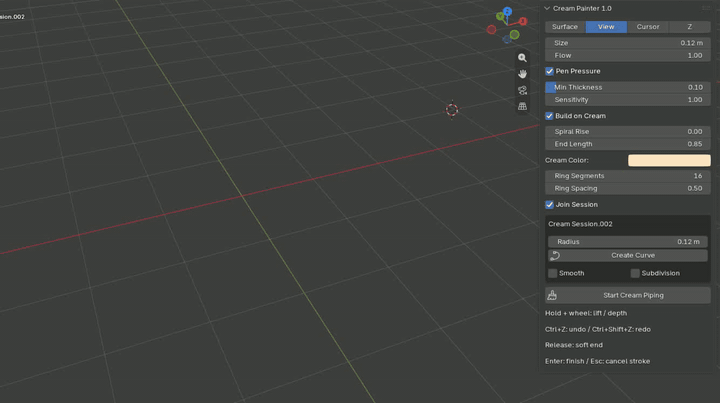Click the 'Hold + wheel: lift / depth' hint
The image size is (720, 403).
click(x=586, y=313)
